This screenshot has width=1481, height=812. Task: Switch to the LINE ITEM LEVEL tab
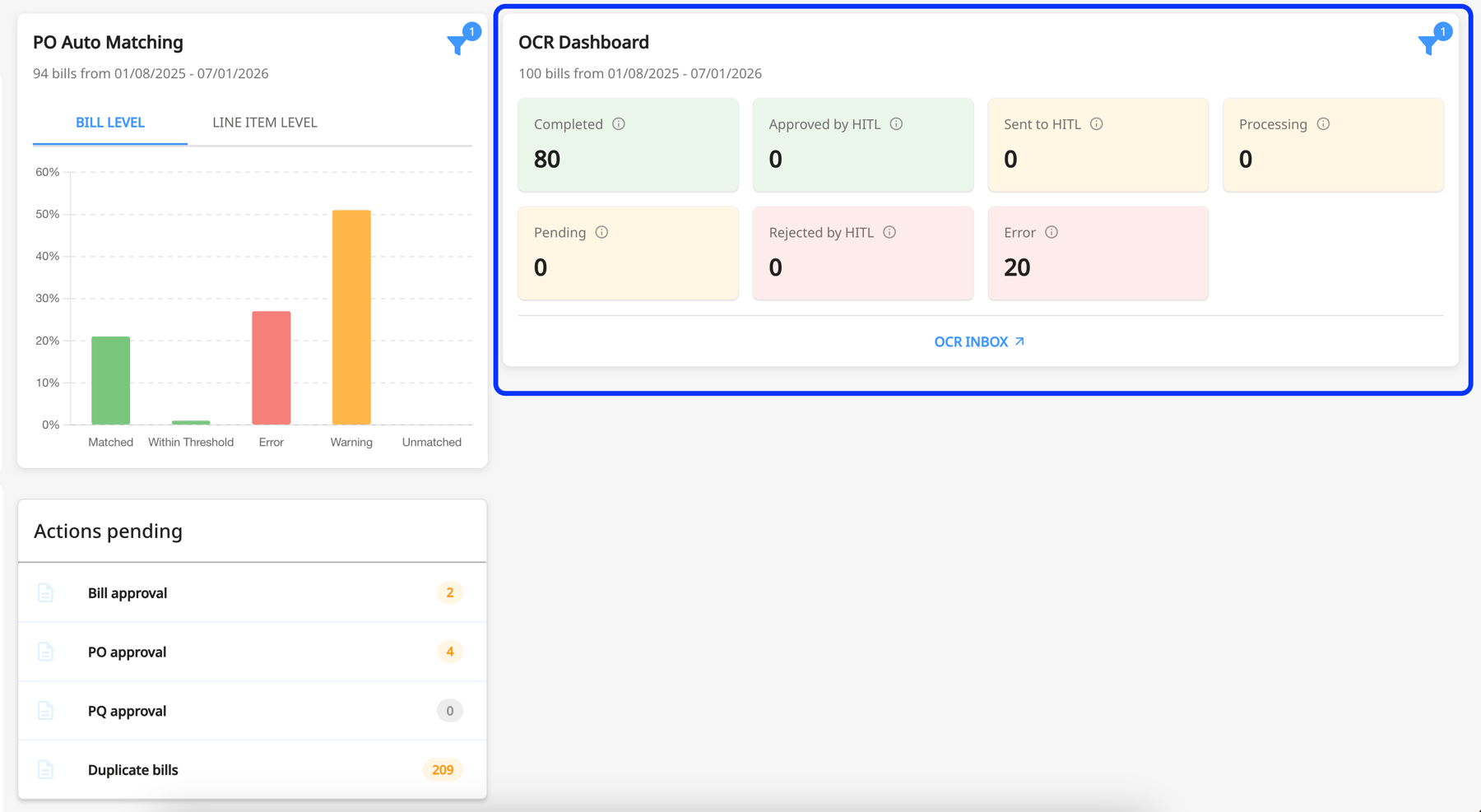[264, 122]
